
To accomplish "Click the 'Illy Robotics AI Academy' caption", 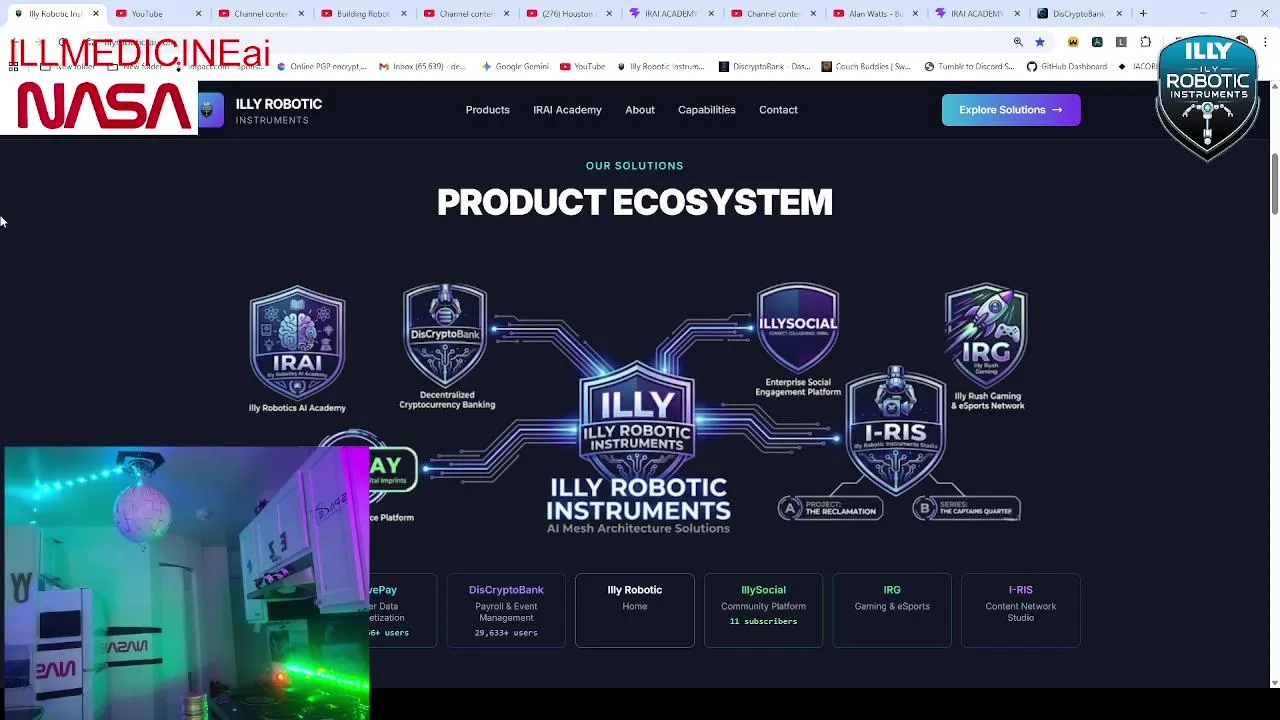I will click(297, 408).
